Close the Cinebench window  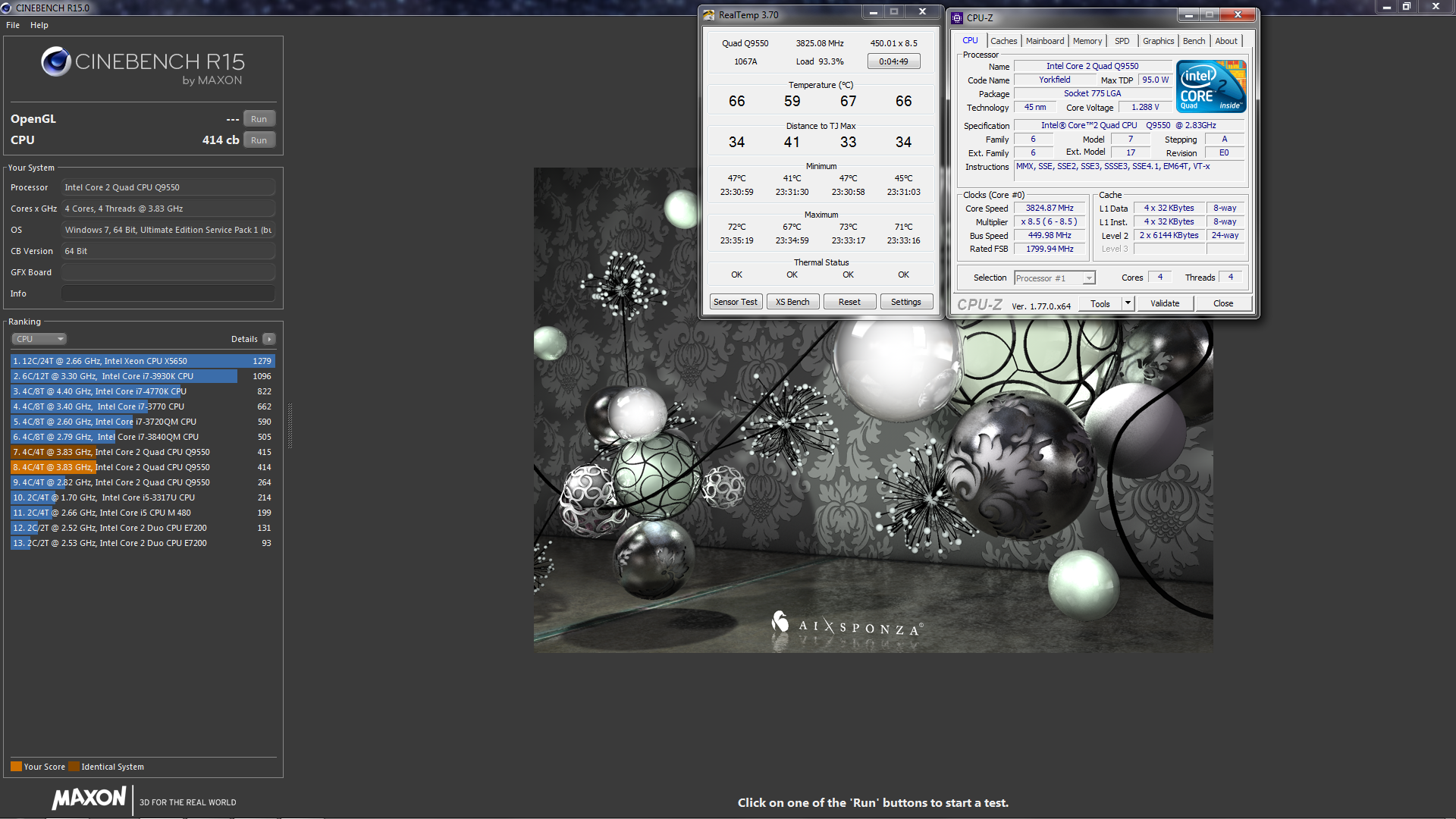(x=1436, y=7)
